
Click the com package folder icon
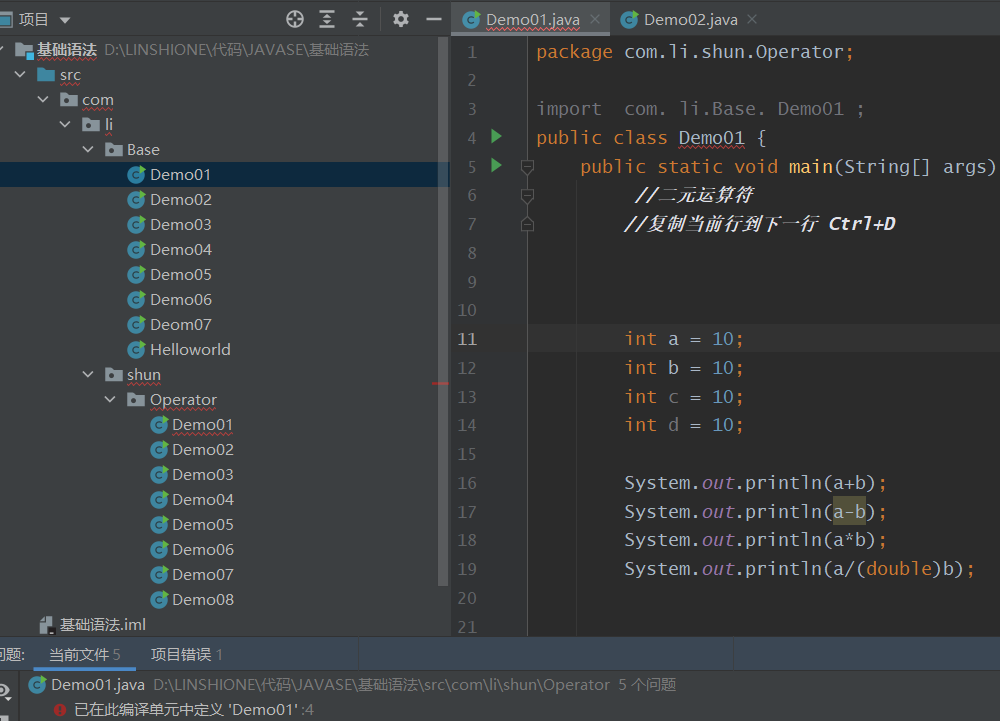(68, 99)
